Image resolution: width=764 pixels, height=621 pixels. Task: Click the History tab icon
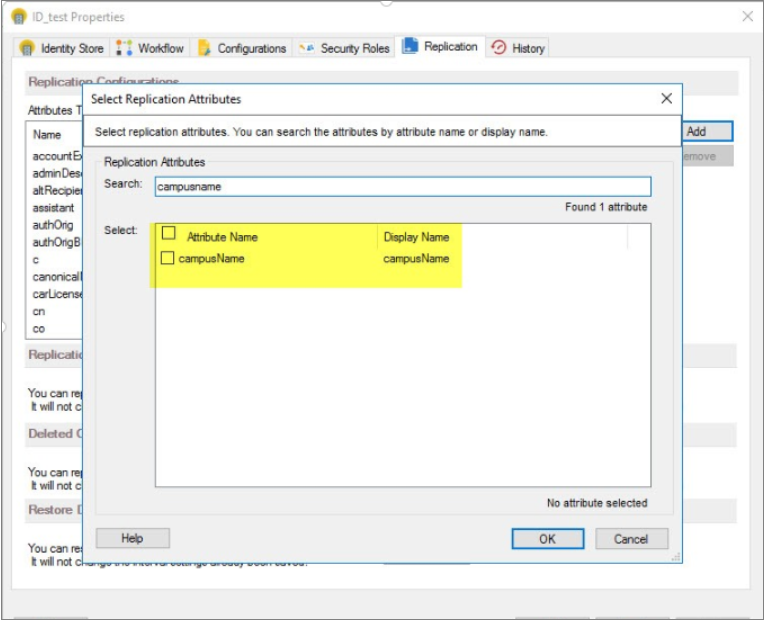coord(498,48)
